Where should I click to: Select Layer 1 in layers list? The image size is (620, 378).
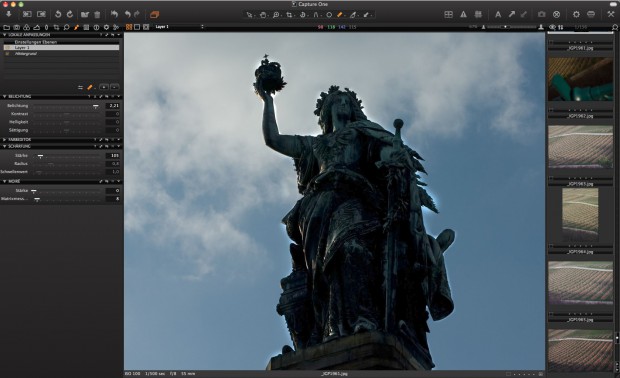tap(61, 47)
